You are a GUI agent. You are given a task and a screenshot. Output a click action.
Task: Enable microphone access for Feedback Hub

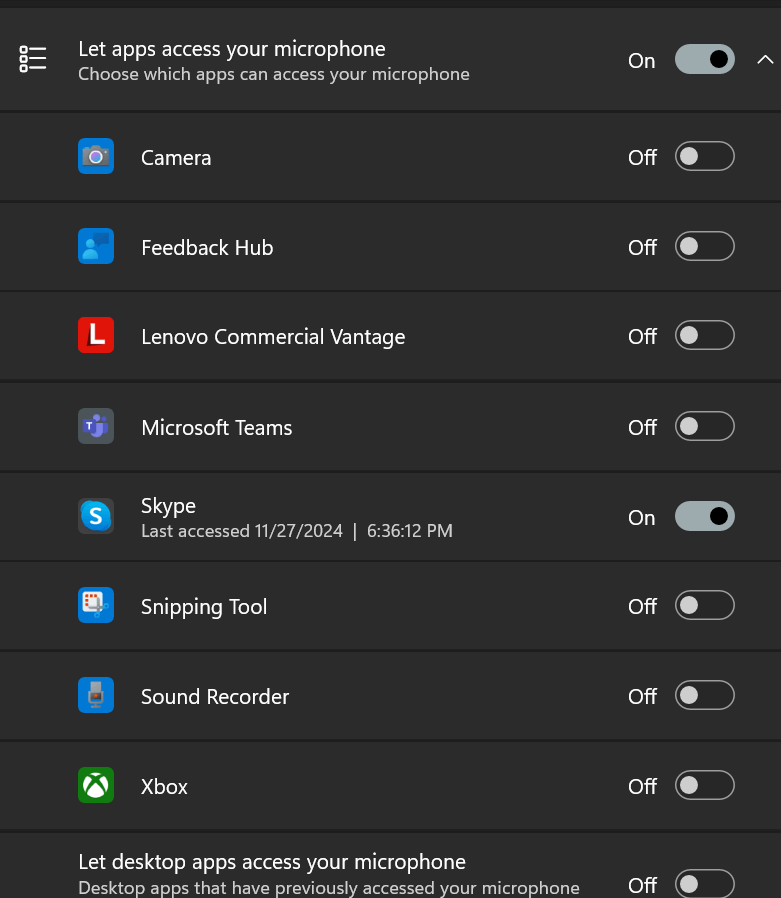[x=704, y=246]
